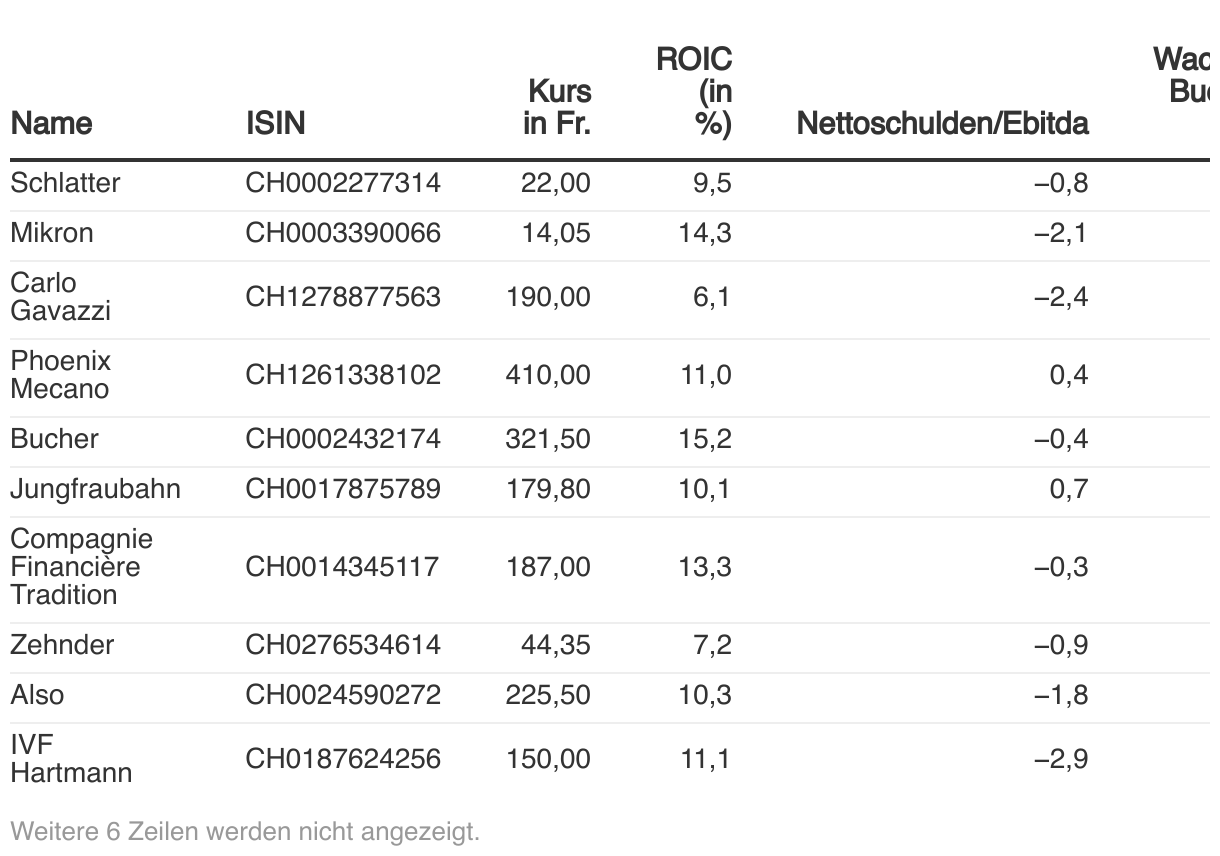Click the Kurs in Fr. header
The image size is (1220, 856).
[x=557, y=107]
